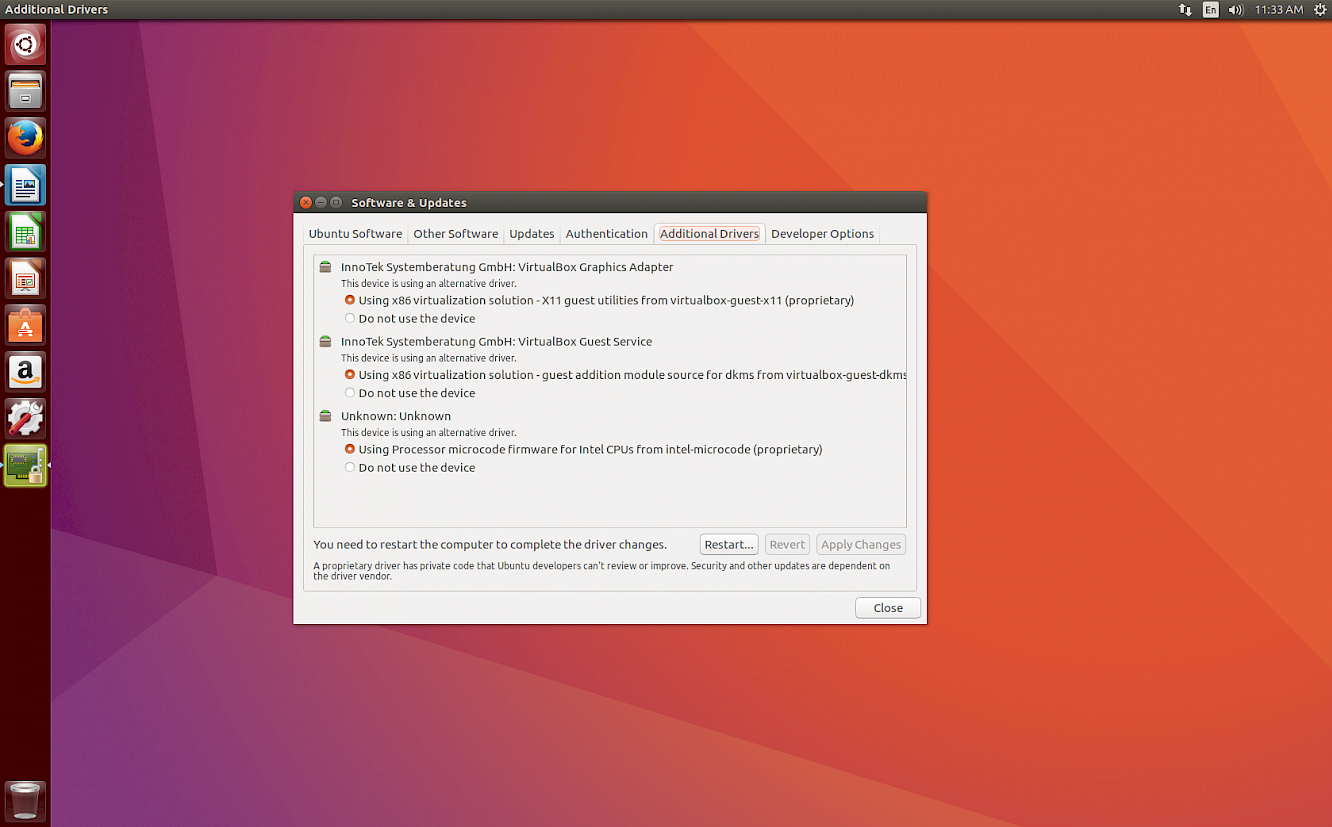This screenshot has height=827, width=1332.
Task: Maximize the Software & Updates window
Action: (336, 202)
